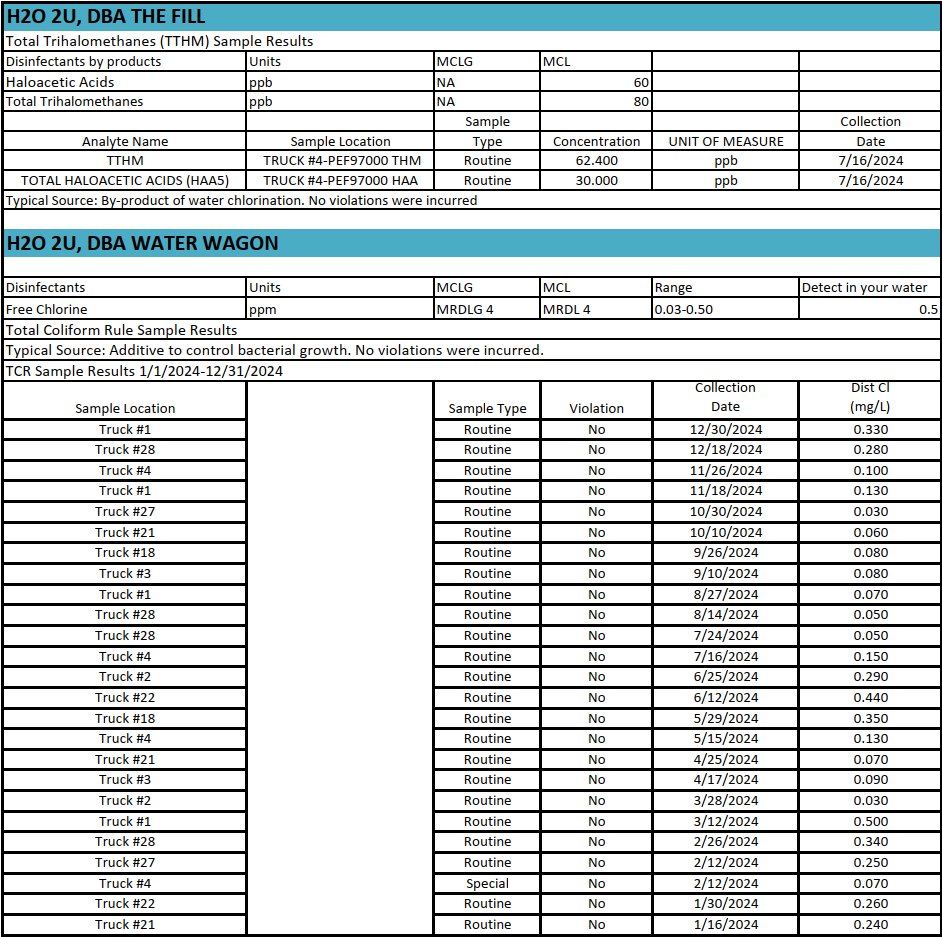The width and height of the screenshot is (942, 937).
Task: Click the "TRUCK #4-PEF97000 THM" sample location
Action: click(340, 161)
